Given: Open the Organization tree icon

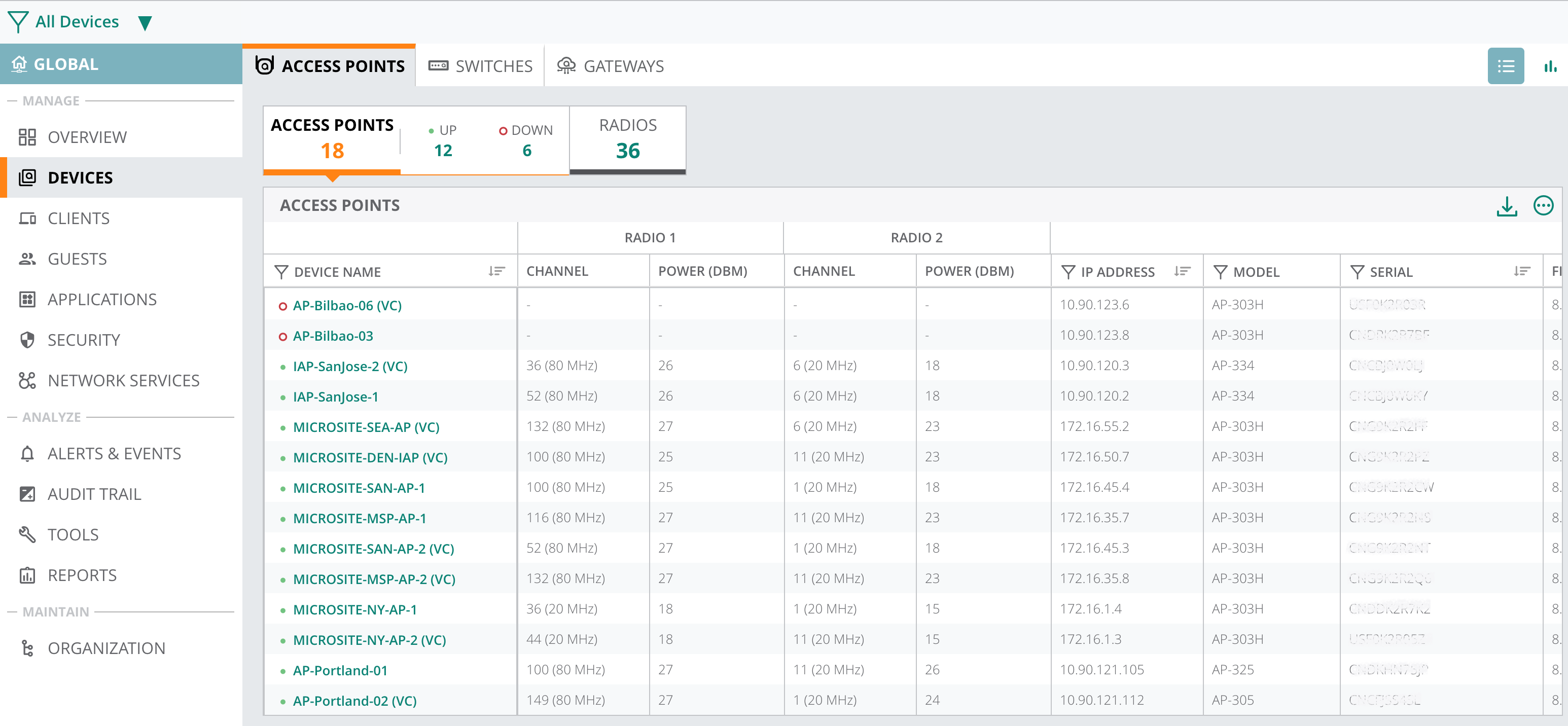Looking at the screenshot, I should [27, 648].
